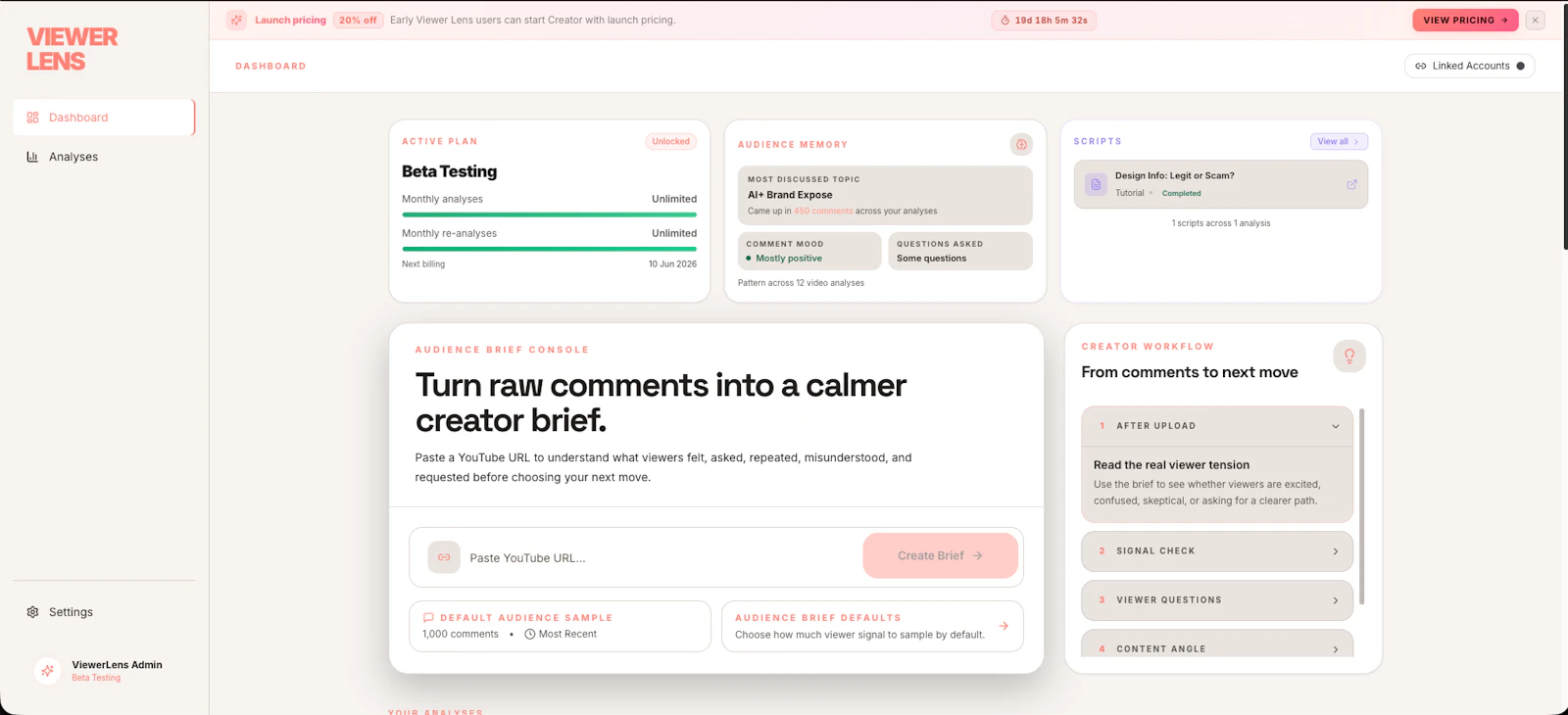Click the Completed status label

tap(1181, 194)
